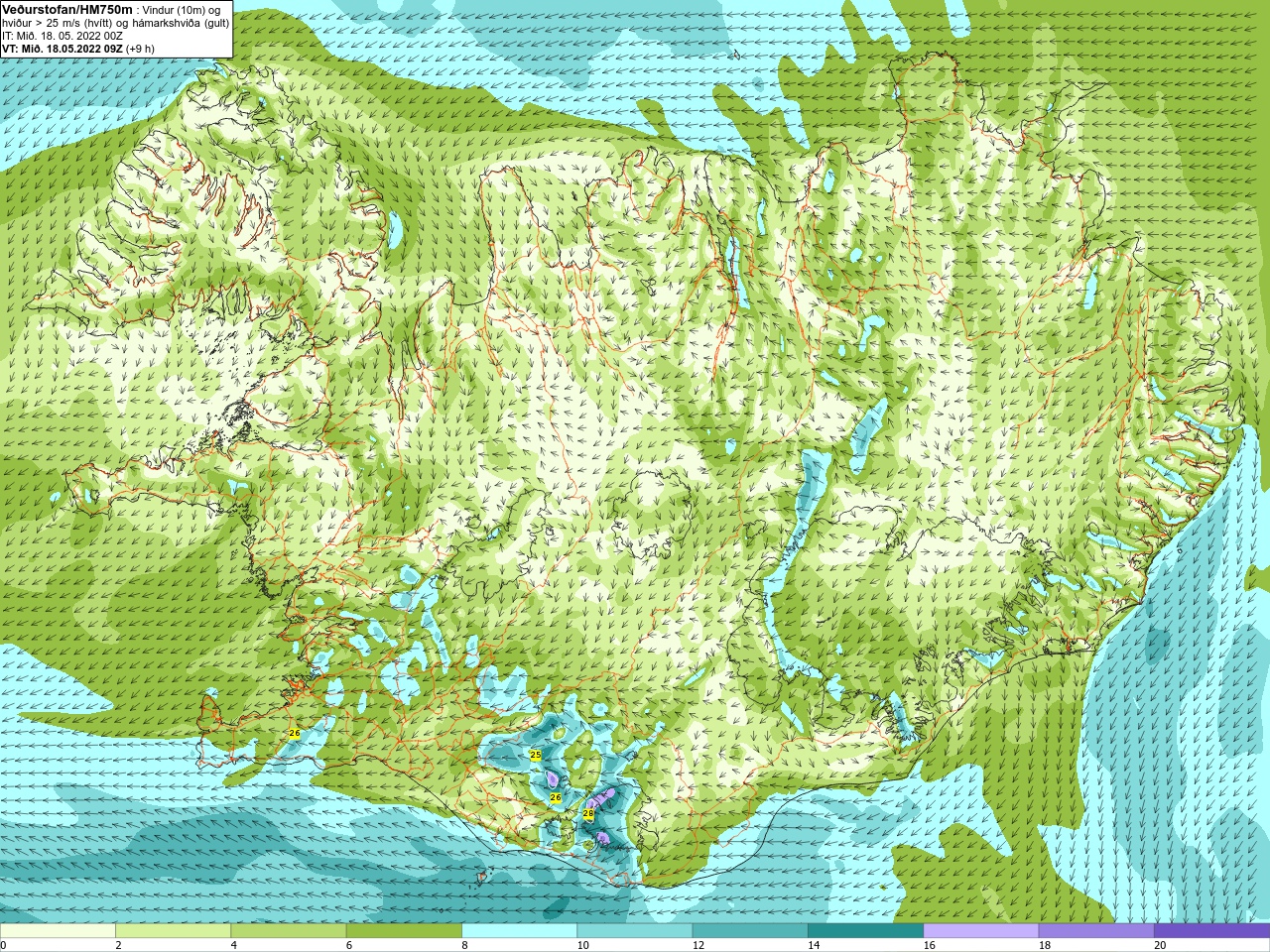Viewport: 1270px width, 952px height.
Task: Click the 'Veðurstofan/HM750m' title text
Action: click(67, 9)
